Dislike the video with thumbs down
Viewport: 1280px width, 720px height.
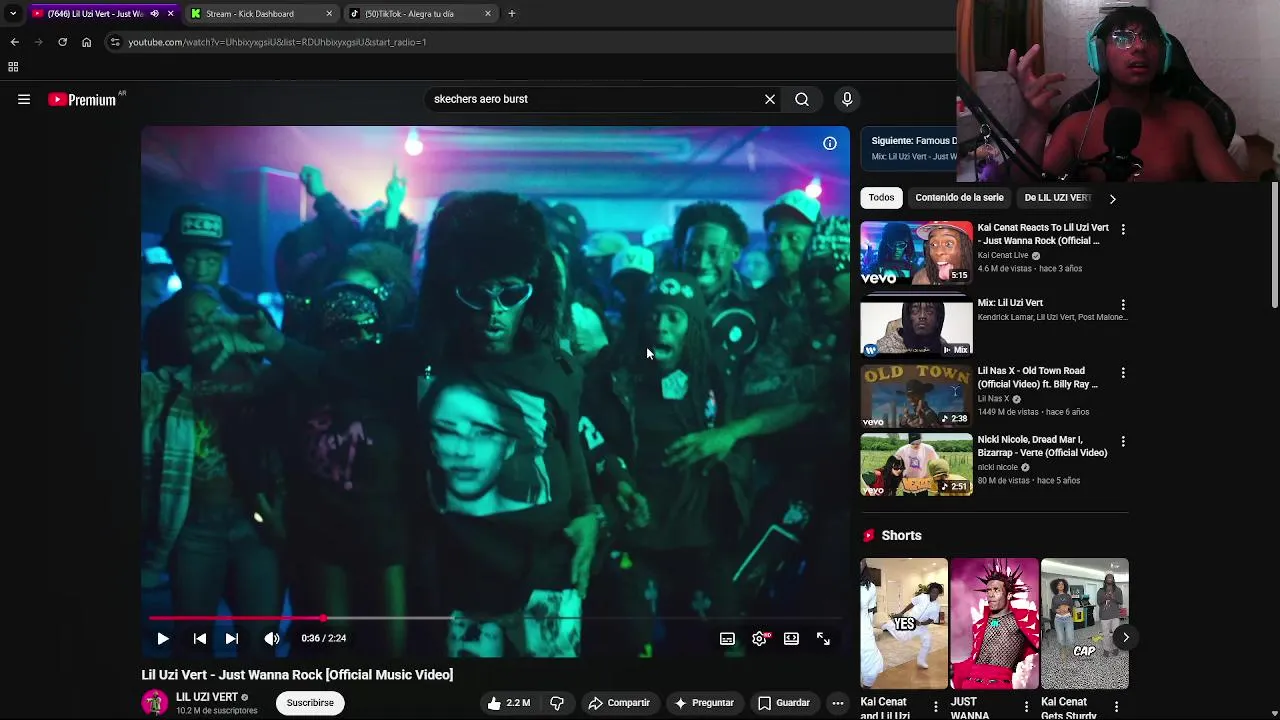(x=557, y=703)
